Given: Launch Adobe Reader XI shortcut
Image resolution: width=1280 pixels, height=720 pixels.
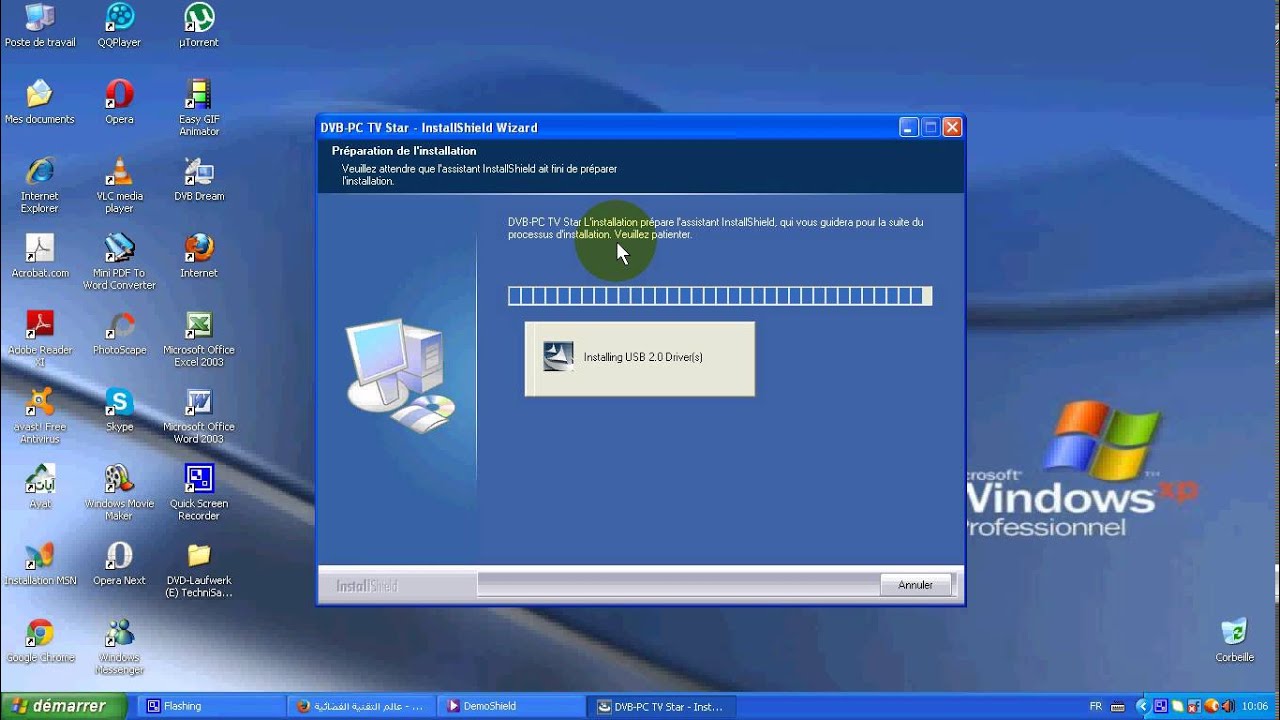Looking at the screenshot, I should point(39,340).
